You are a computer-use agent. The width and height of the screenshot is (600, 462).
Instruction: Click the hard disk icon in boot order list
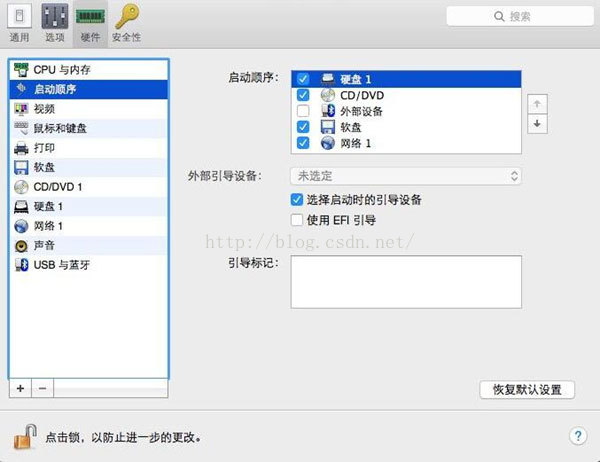click(x=328, y=79)
